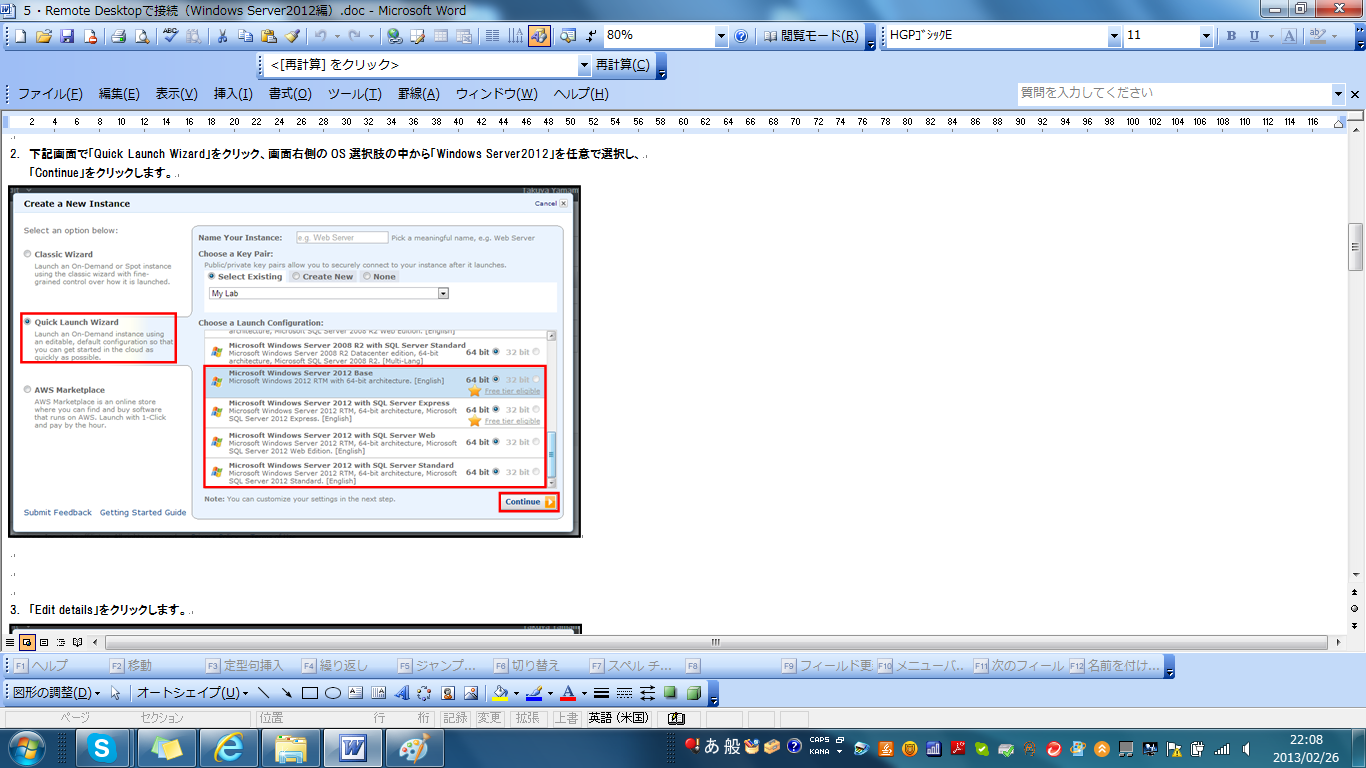The height and width of the screenshot is (768, 1366).
Task: Select the Format Painter brush
Action: point(292,36)
